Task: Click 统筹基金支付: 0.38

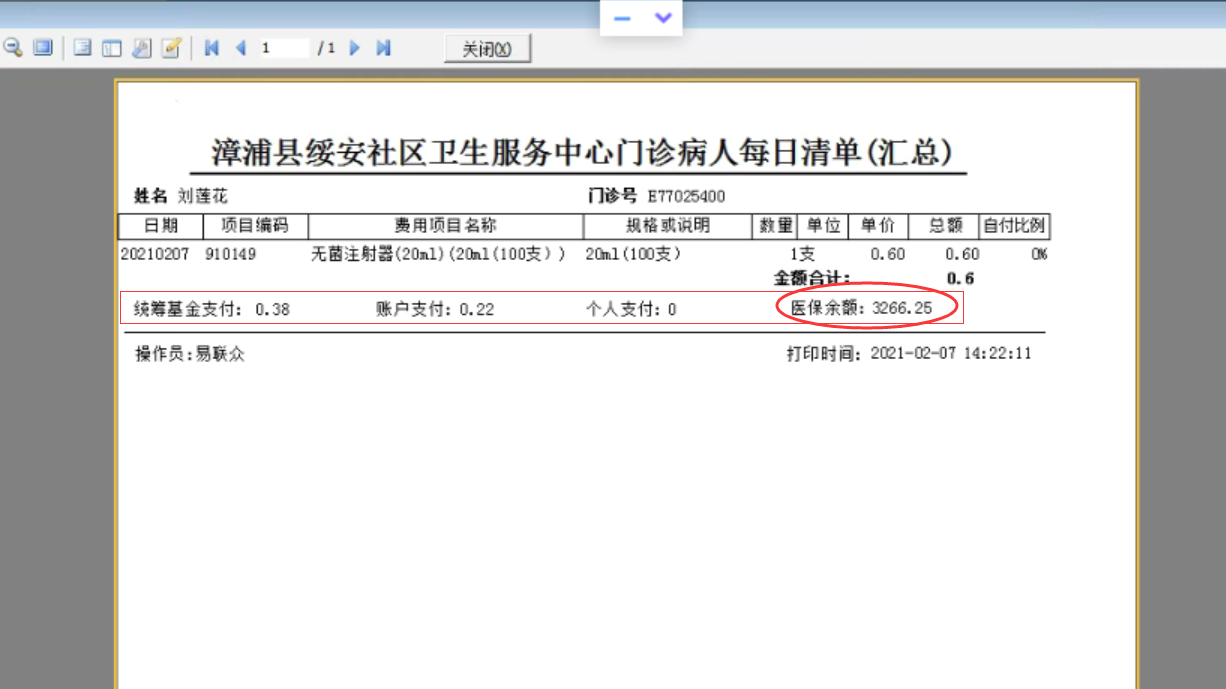Action: [x=212, y=309]
